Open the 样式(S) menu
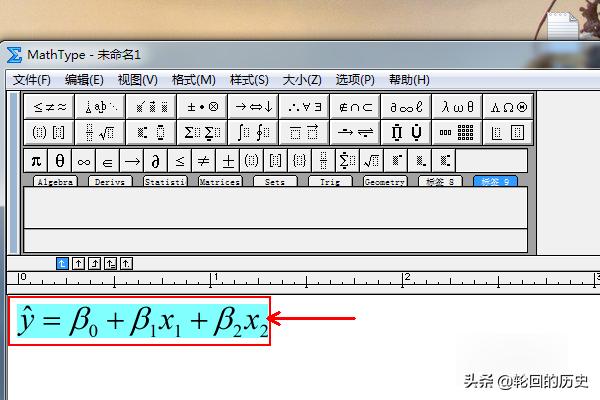Image resolution: width=600 pixels, height=400 pixels. (x=249, y=80)
